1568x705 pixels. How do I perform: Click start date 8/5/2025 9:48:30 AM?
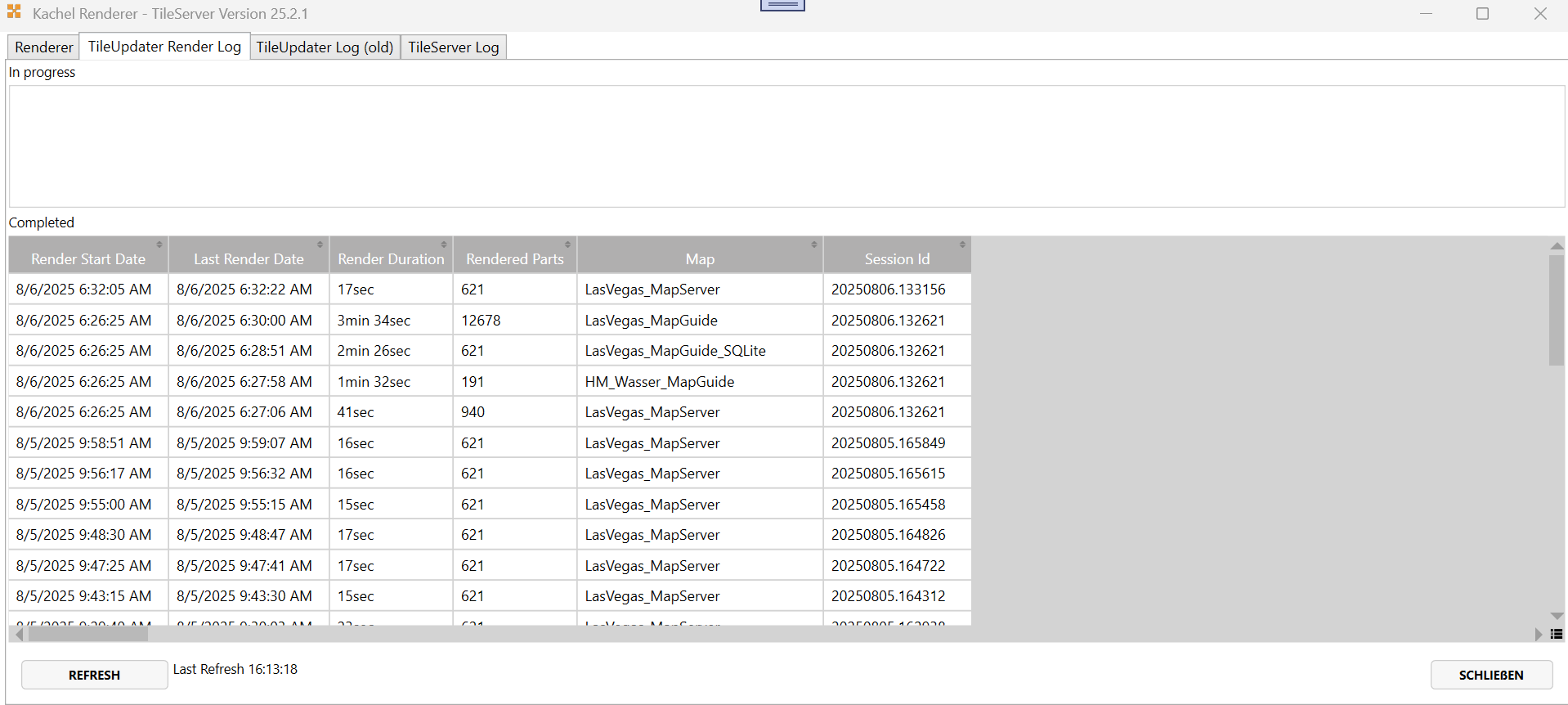[x=88, y=535]
